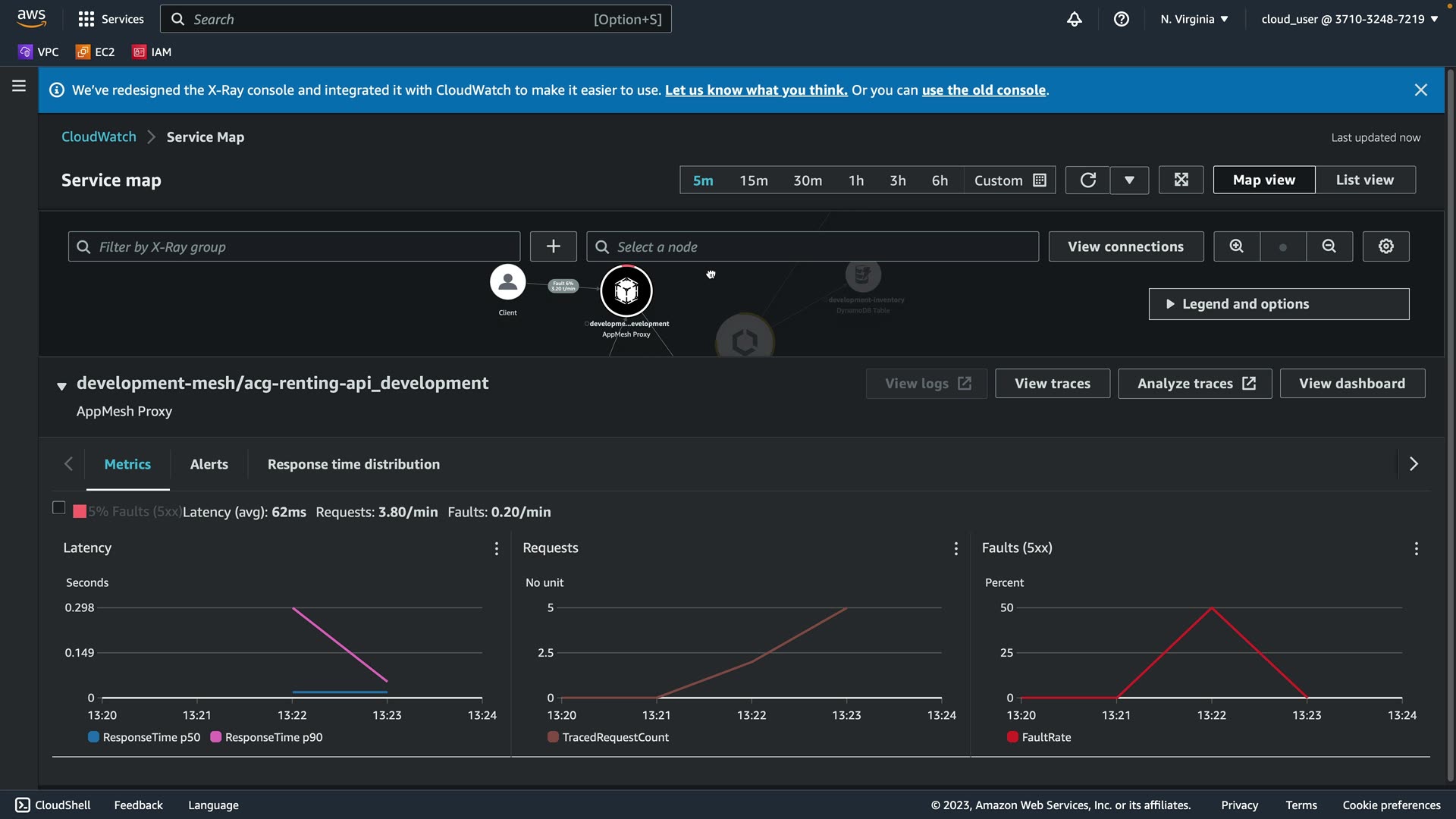1456x819 pixels.
Task: Follow the use the old console link
Action: (x=984, y=90)
